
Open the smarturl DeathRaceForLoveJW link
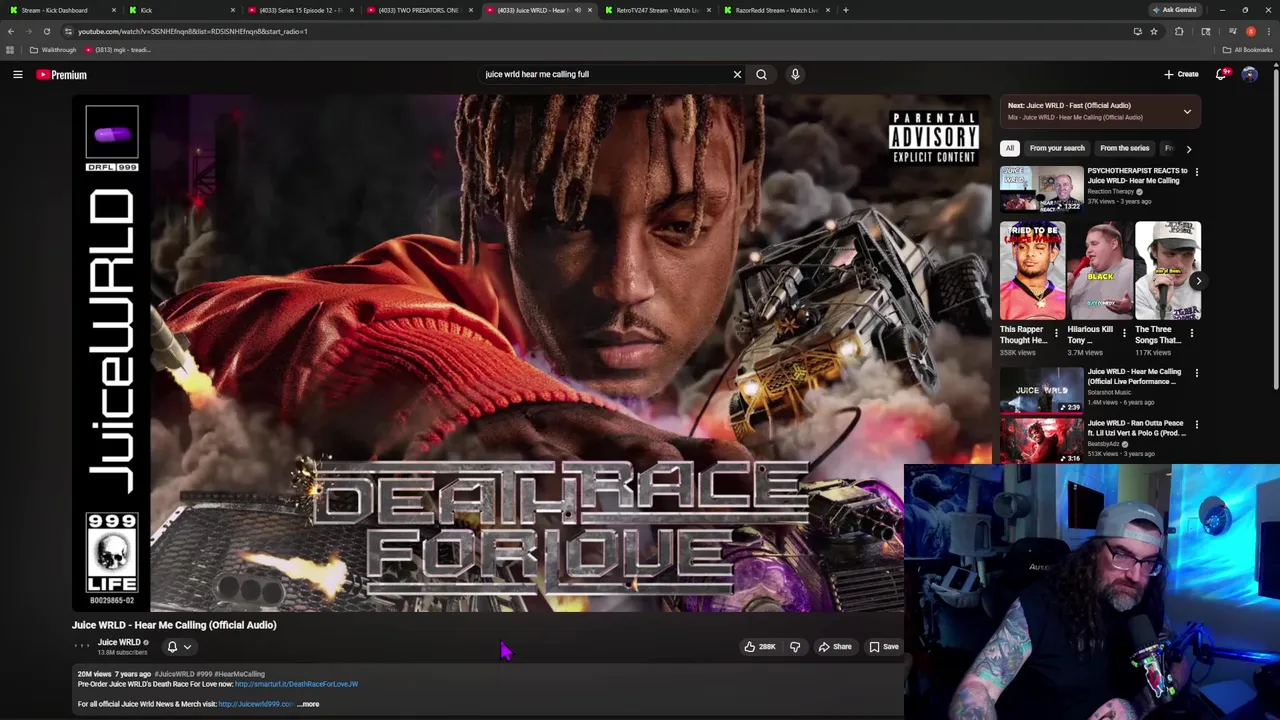click(296, 684)
